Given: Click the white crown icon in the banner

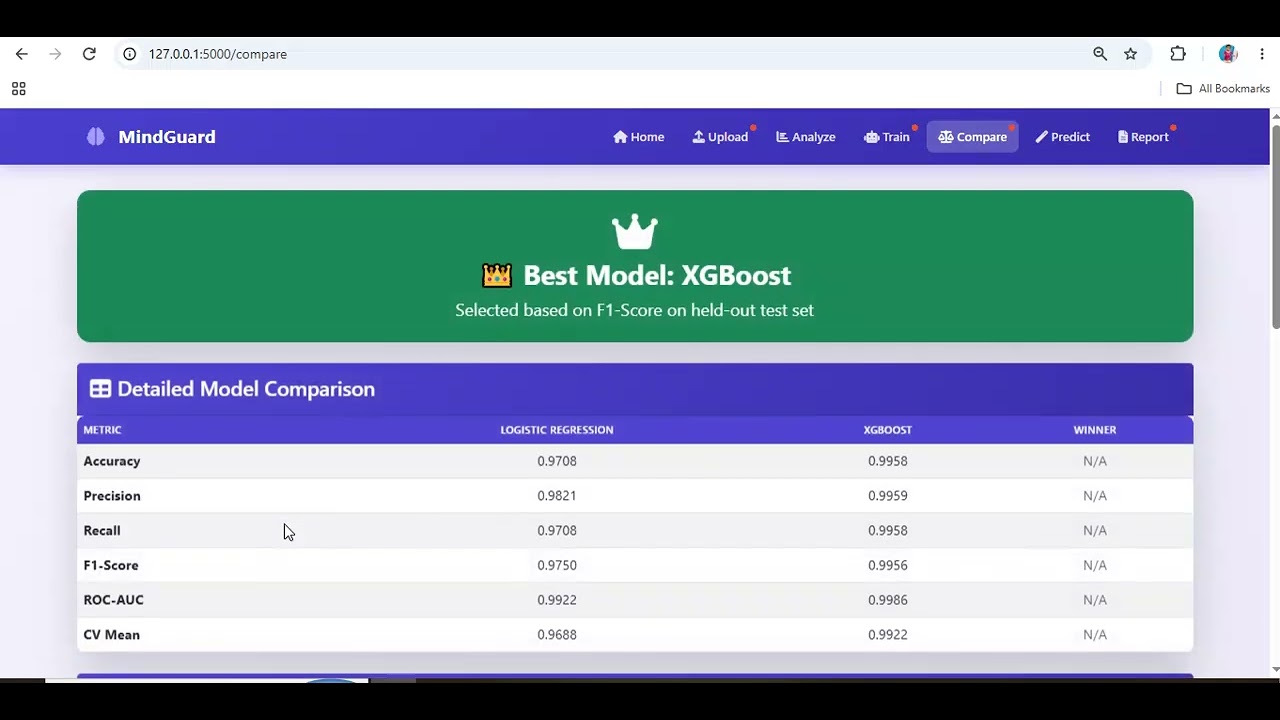Looking at the screenshot, I should click(x=635, y=232).
